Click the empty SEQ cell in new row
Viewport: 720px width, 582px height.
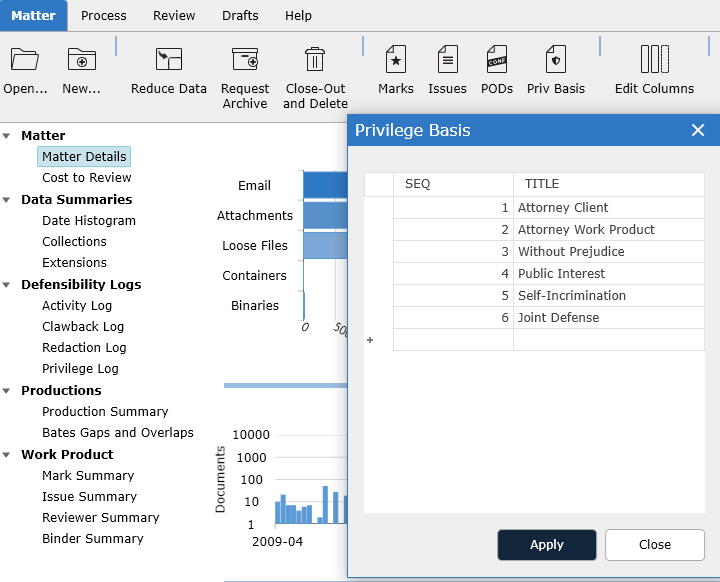pyautogui.click(x=453, y=340)
